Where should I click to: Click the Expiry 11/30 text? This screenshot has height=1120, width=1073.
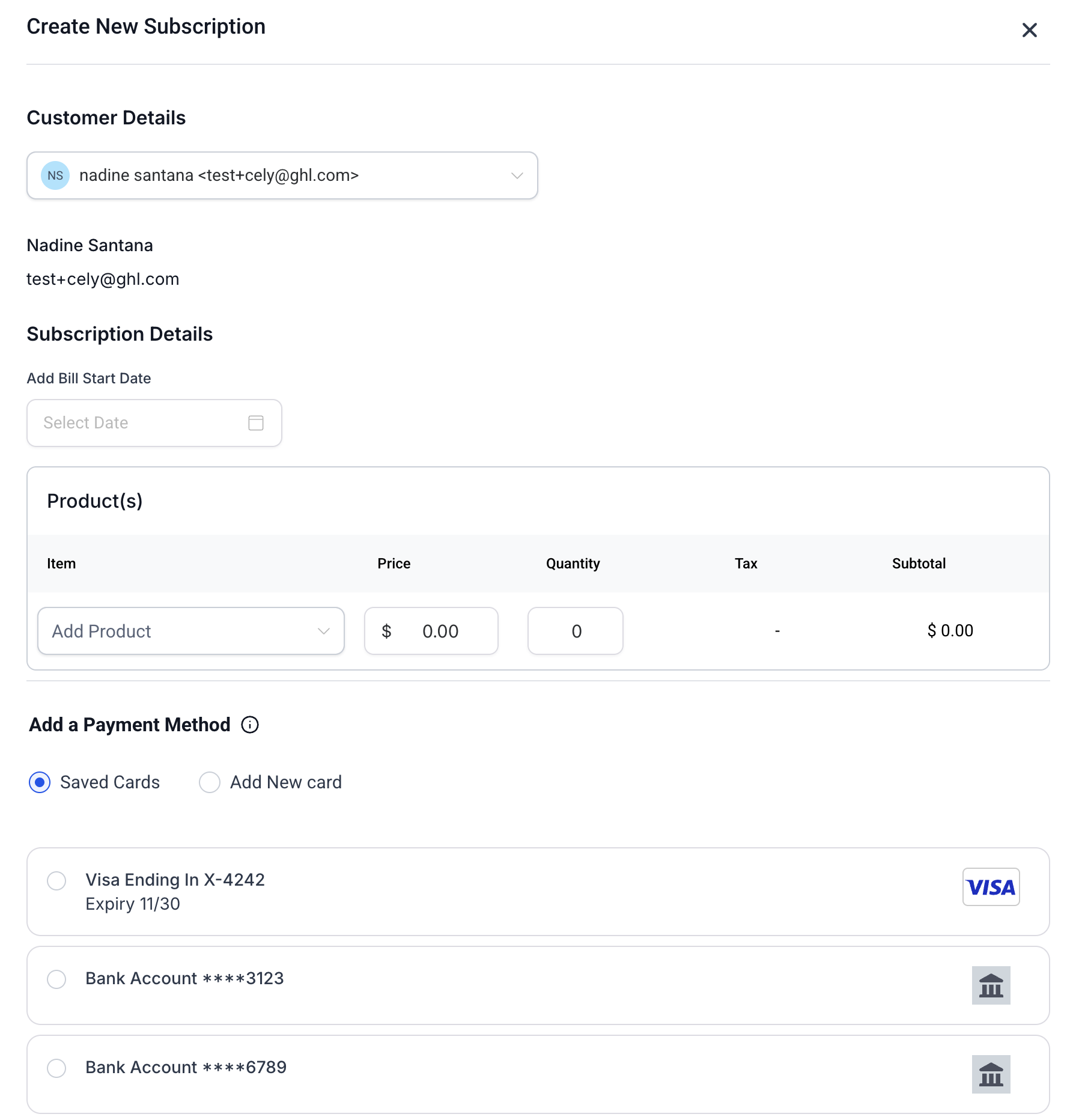coord(133,904)
